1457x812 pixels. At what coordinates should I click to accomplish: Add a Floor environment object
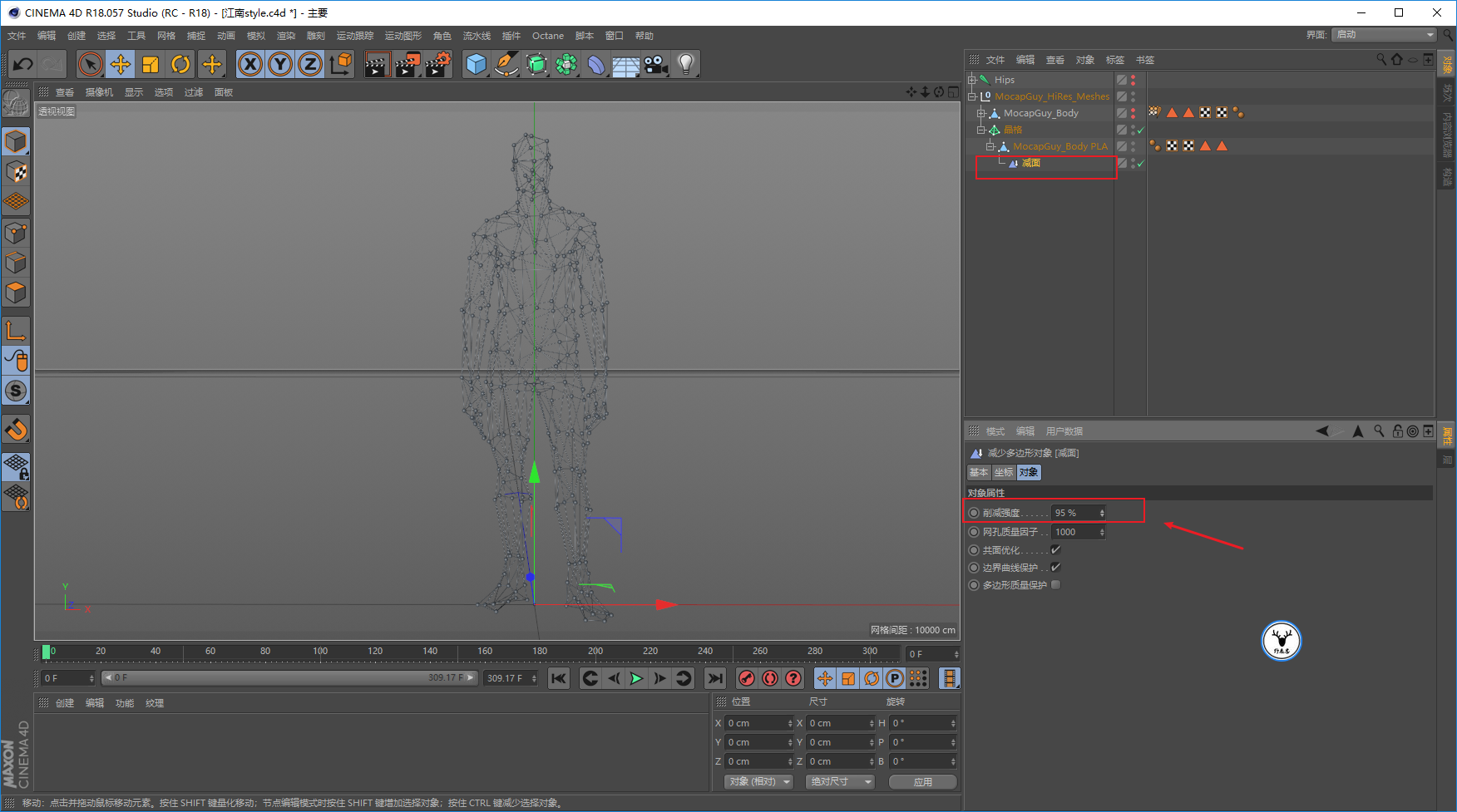tap(626, 64)
